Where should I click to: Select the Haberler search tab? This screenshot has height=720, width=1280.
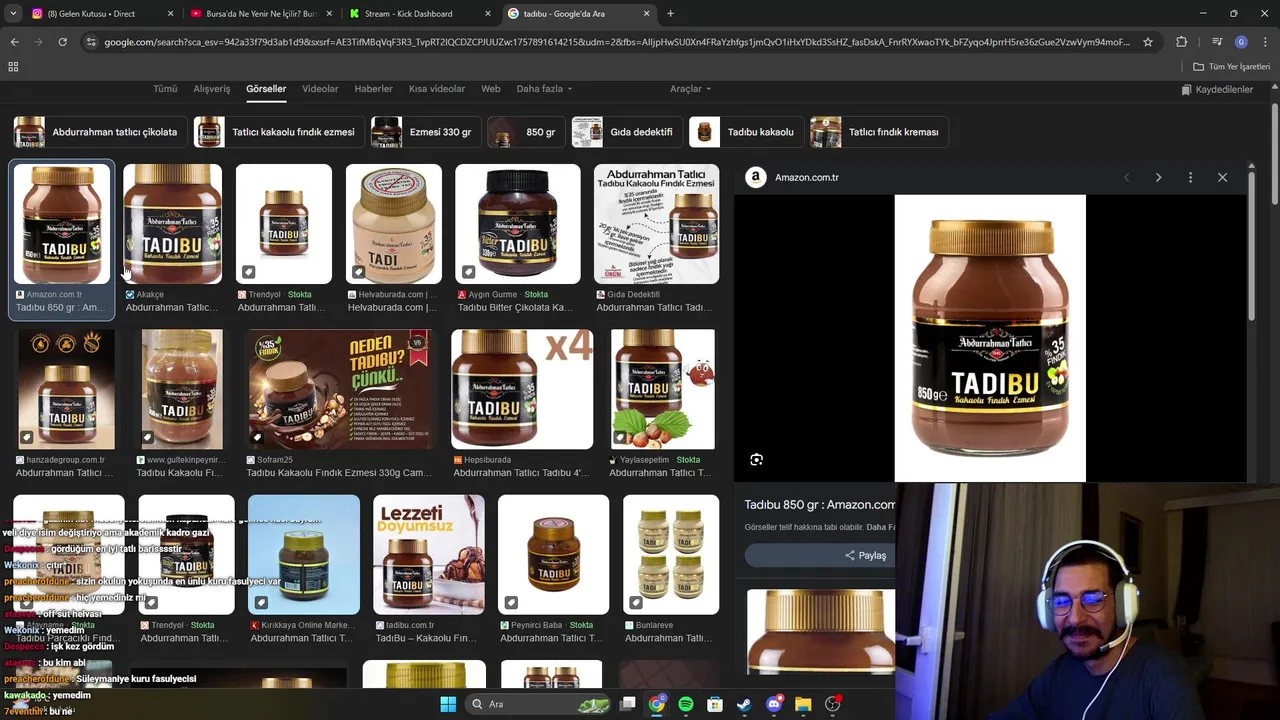click(x=373, y=89)
